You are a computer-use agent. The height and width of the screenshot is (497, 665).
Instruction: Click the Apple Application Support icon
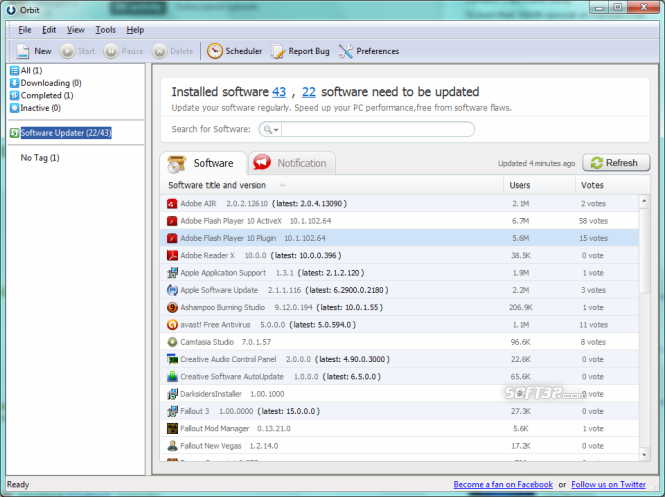pos(172,273)
